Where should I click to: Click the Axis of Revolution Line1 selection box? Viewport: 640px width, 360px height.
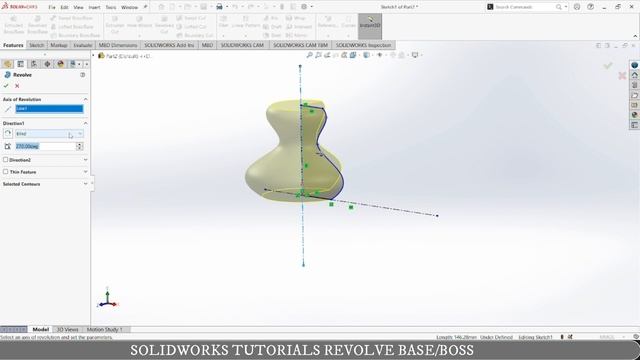(x=49, y=109)
